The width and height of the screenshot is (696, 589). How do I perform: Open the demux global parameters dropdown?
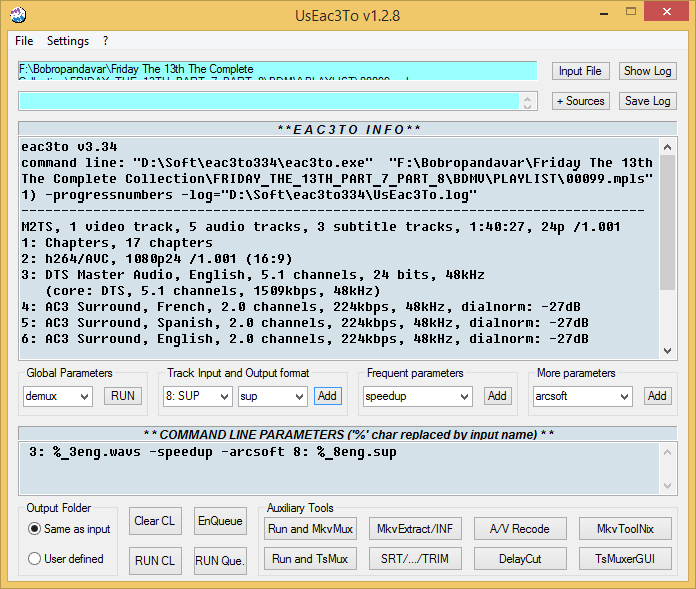pyautogui.click(x=58, y=396)
